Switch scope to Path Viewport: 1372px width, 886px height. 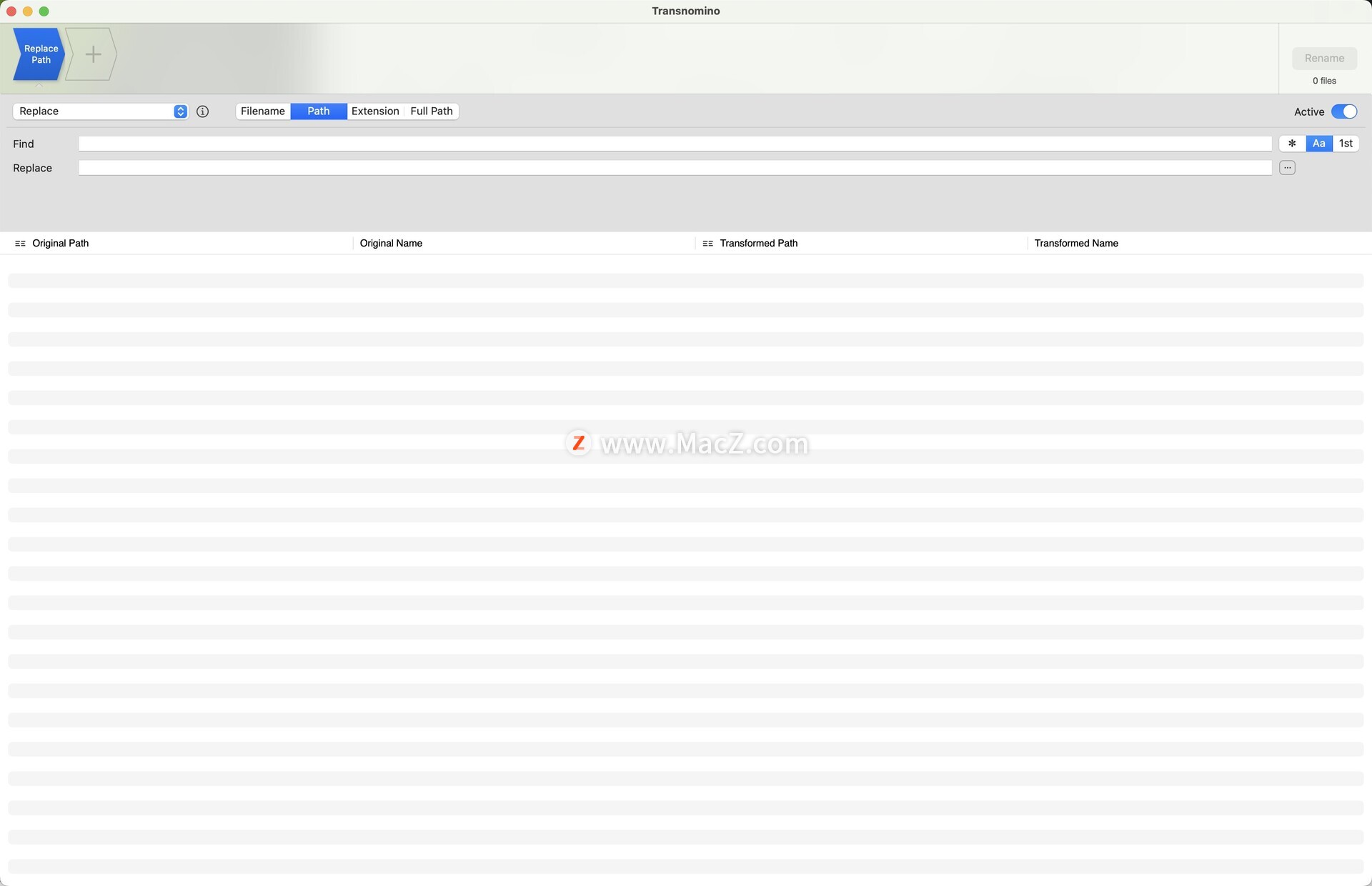coord(319,111)
